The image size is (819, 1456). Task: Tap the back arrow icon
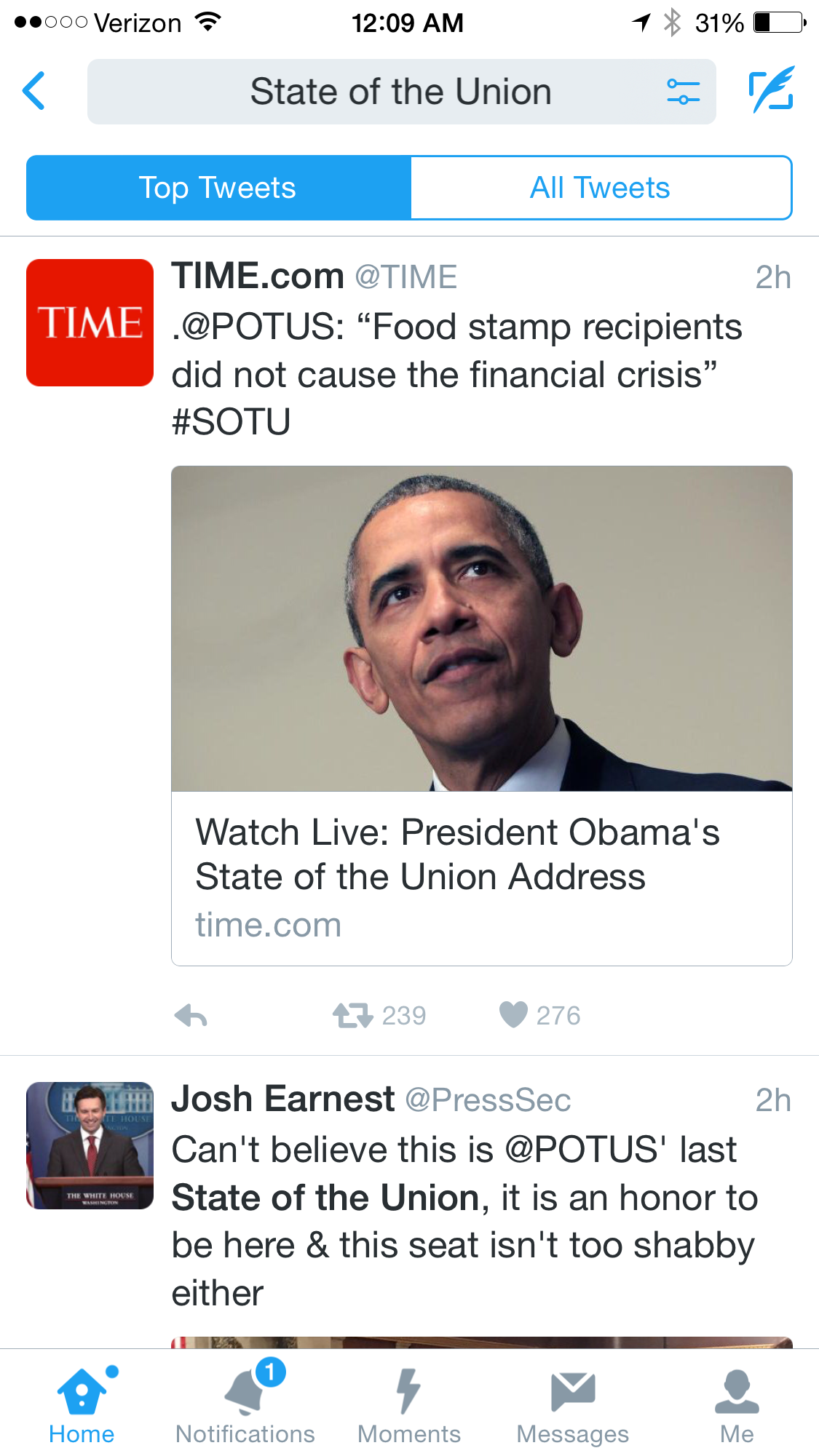click(34, 91)
